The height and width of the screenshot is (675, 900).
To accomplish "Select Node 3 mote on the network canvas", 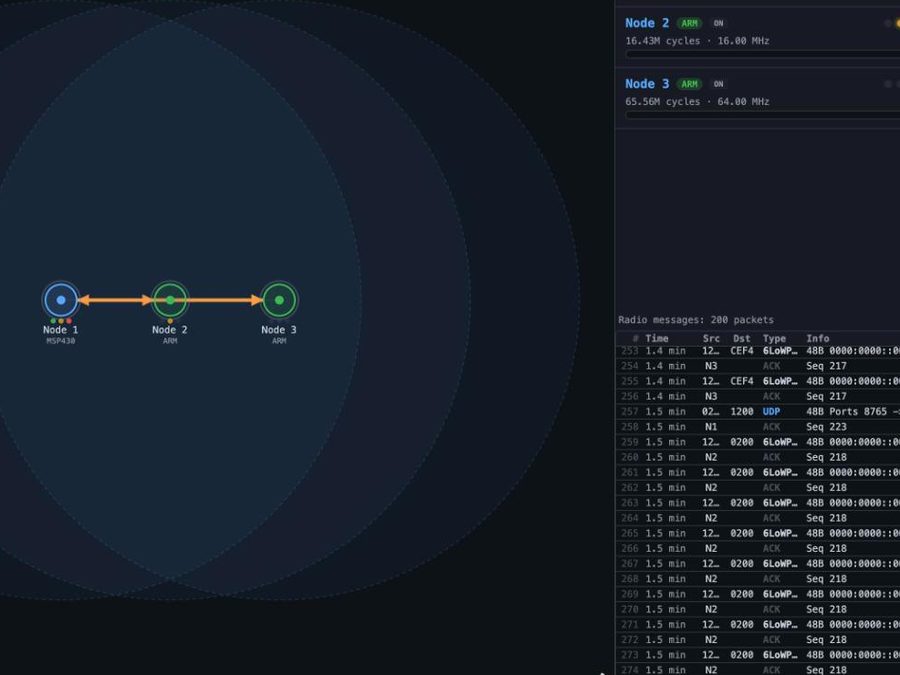I will [x=279, y=300].
